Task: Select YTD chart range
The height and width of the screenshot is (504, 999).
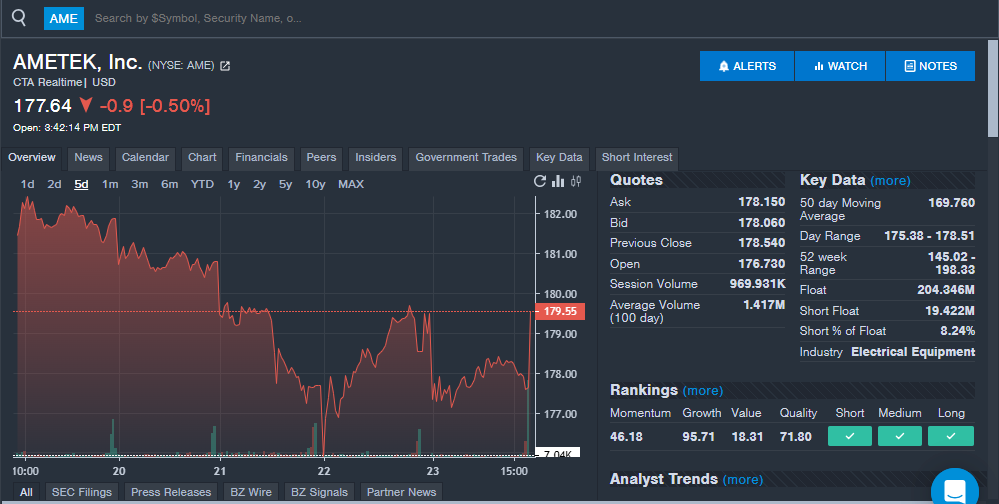Action: (x=202, y=184)
